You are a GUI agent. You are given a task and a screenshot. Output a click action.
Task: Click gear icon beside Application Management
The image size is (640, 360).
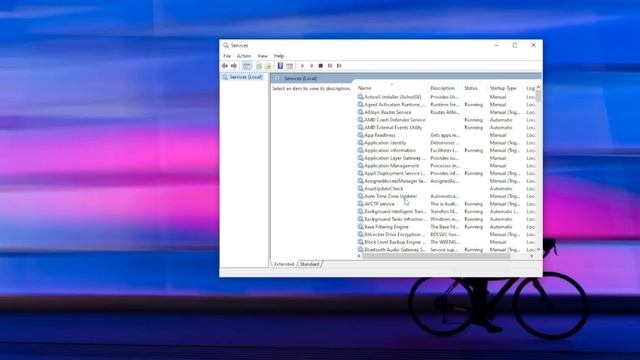[x=360, y=166]
